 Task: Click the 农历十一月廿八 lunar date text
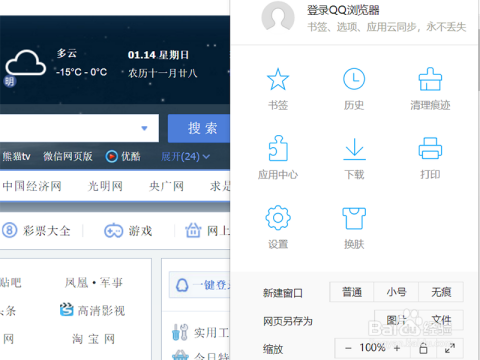pos(163,73)
